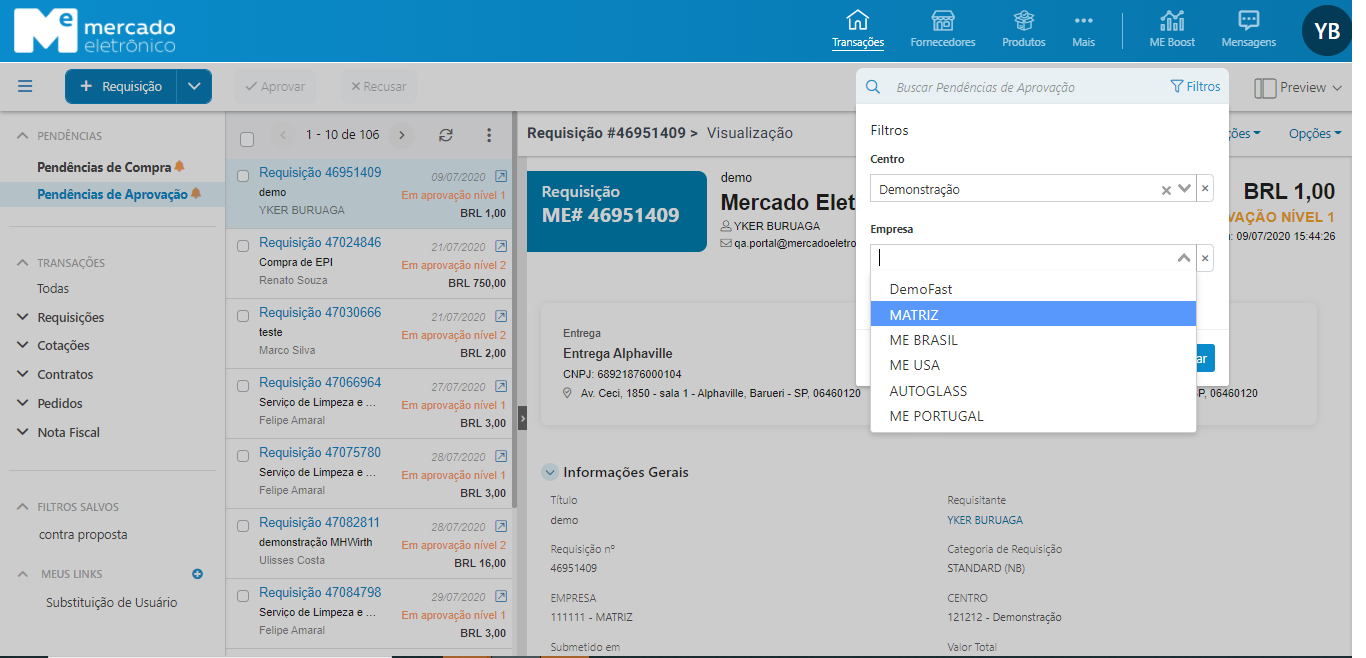Choose AUTOGLASS in the Empresa list
Viewport: 1366px width, 658px height.
(1033, 391)
